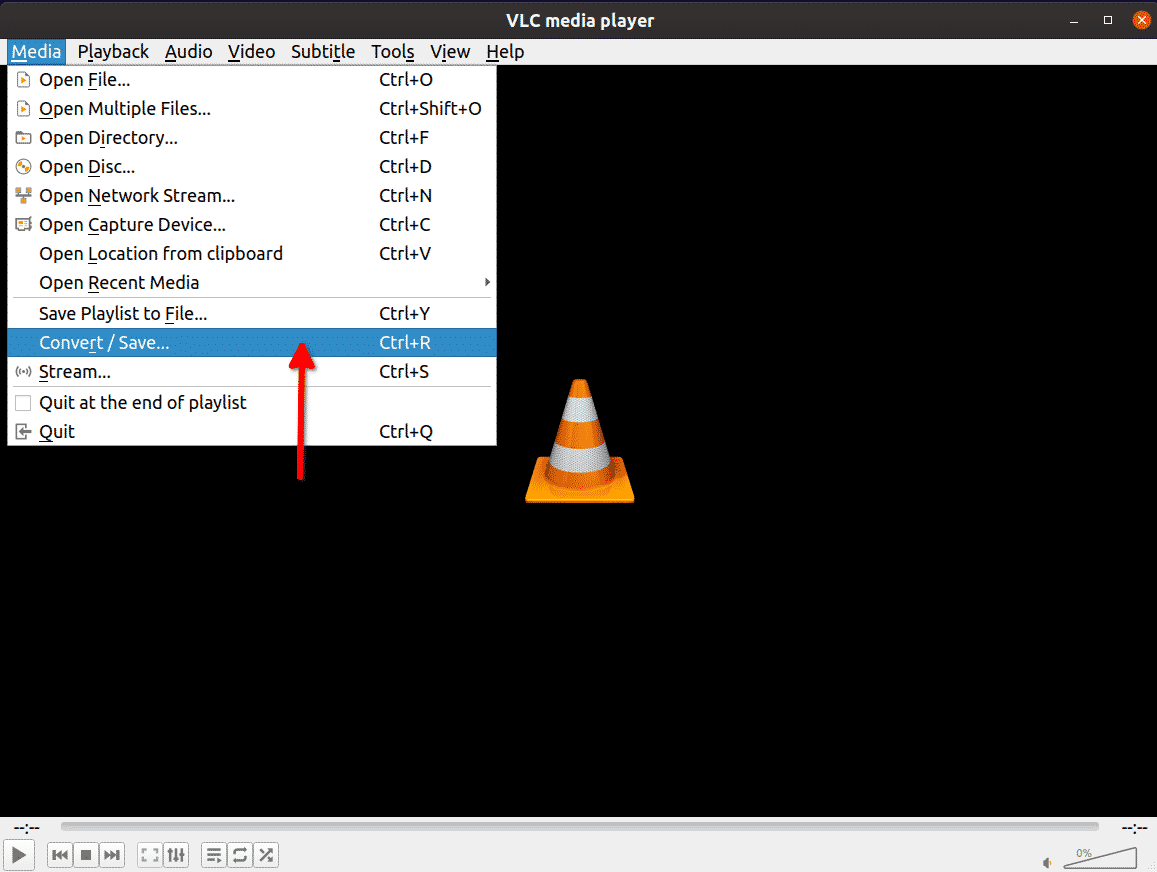
Task: Click the Play button
Action: (x=18, y=855)
